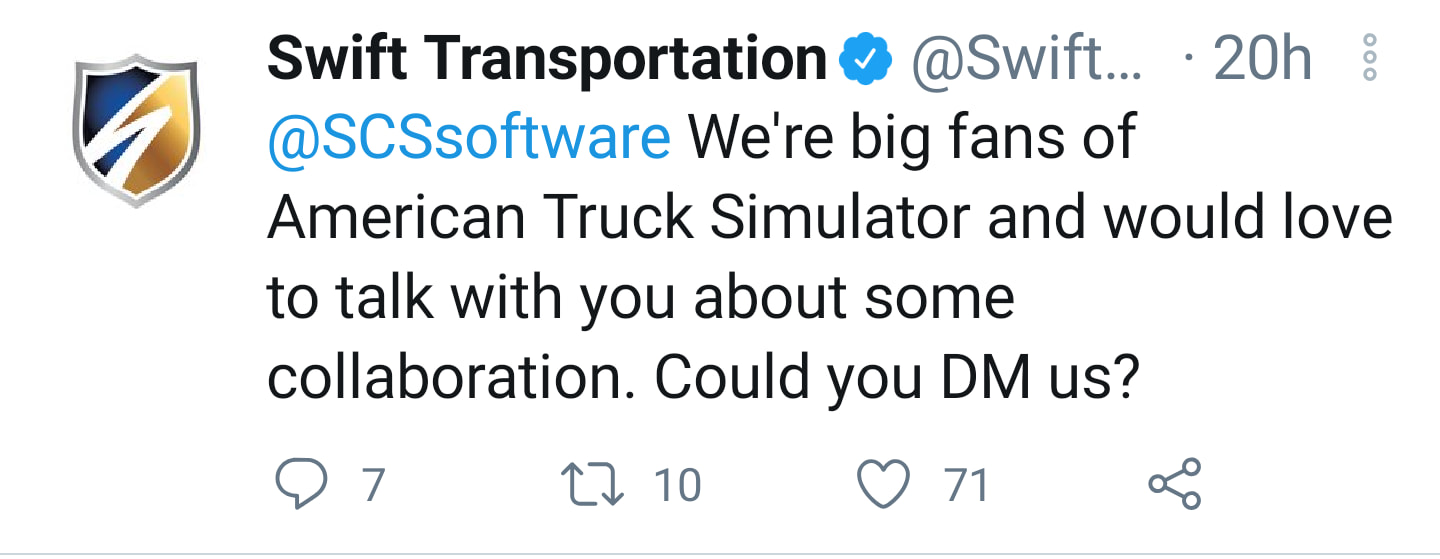1440x559 pixels.
Task: Click the retweet count of 10
Action: tap(677, 486)
